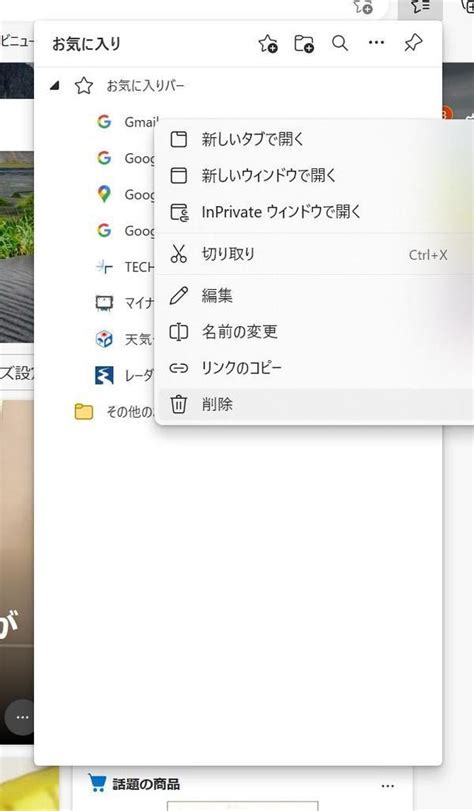Open the favorites search magnifier icon
This screenshot has height=811, width=474.
340,43
